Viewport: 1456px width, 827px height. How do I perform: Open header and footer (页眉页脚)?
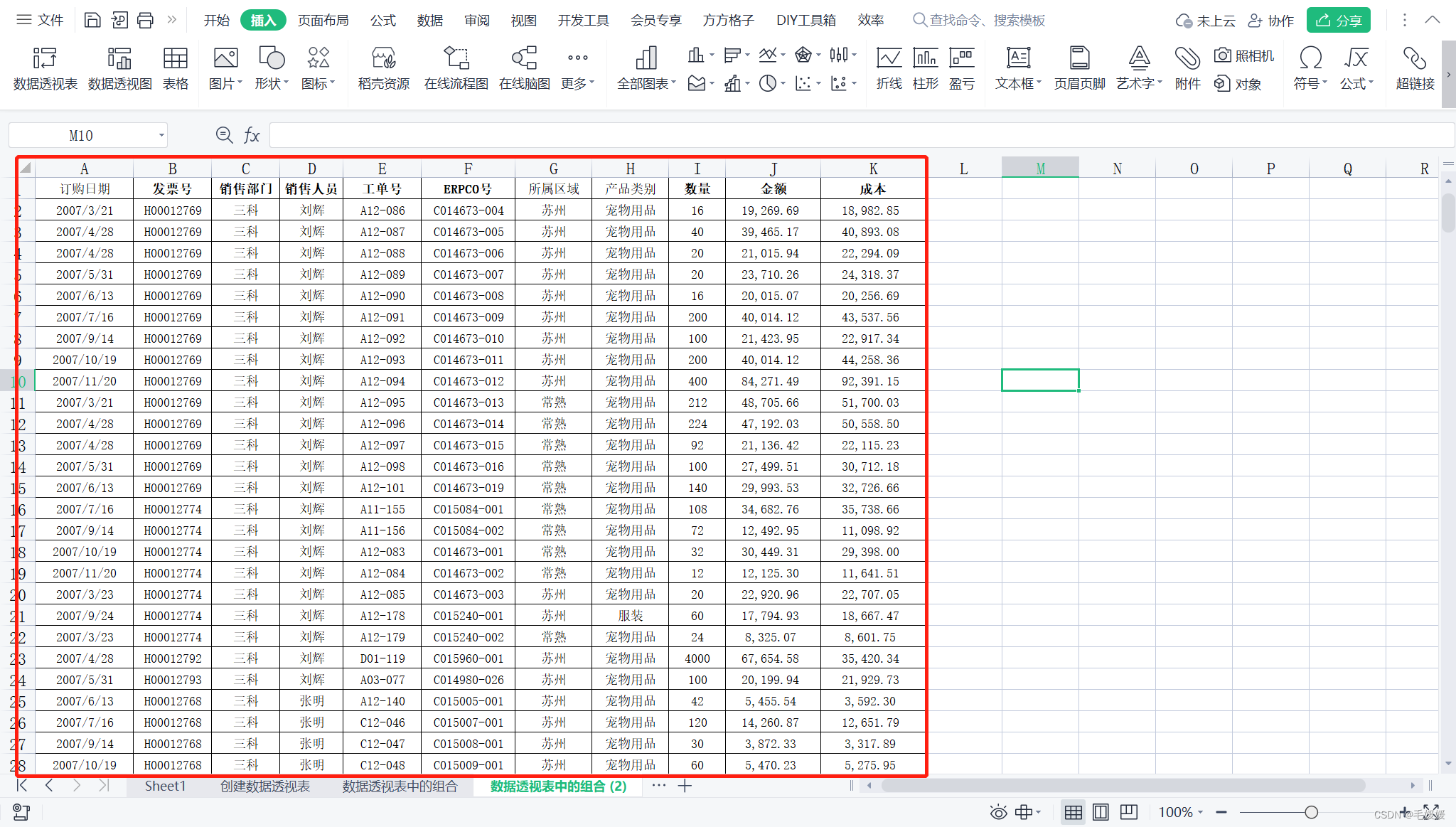coord(1079,69)
